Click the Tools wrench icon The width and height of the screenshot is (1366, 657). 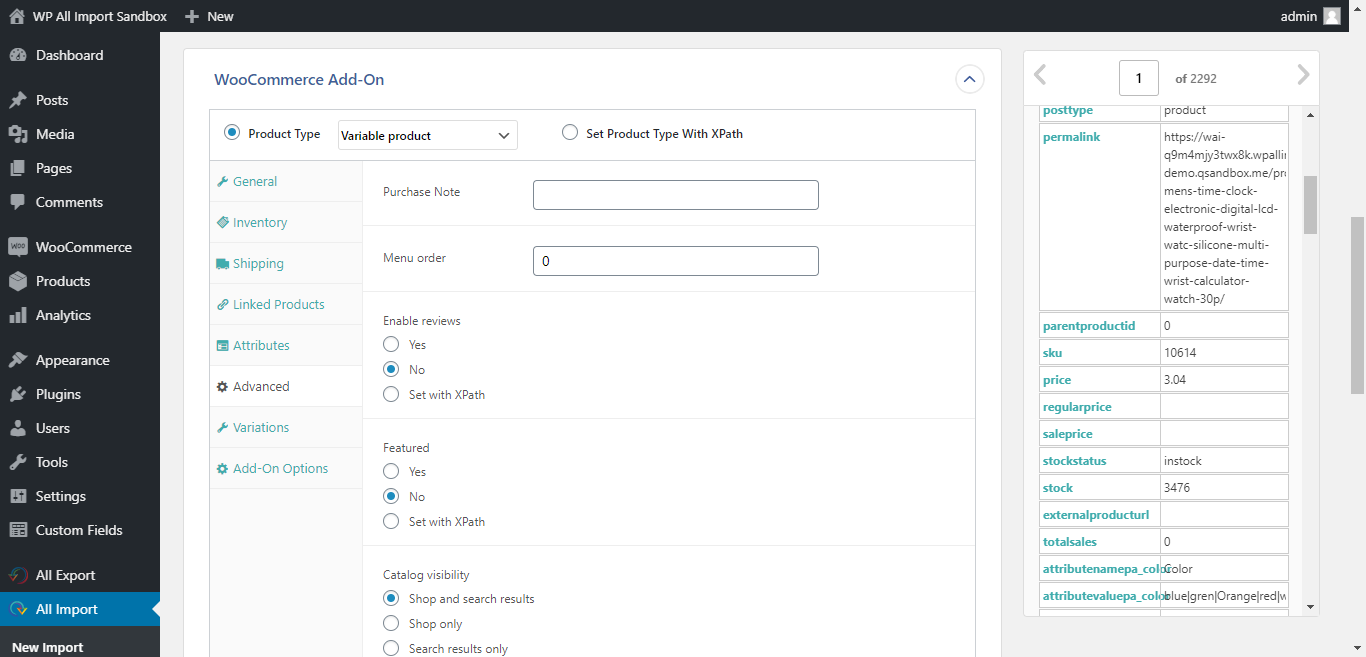coord(18,462)
